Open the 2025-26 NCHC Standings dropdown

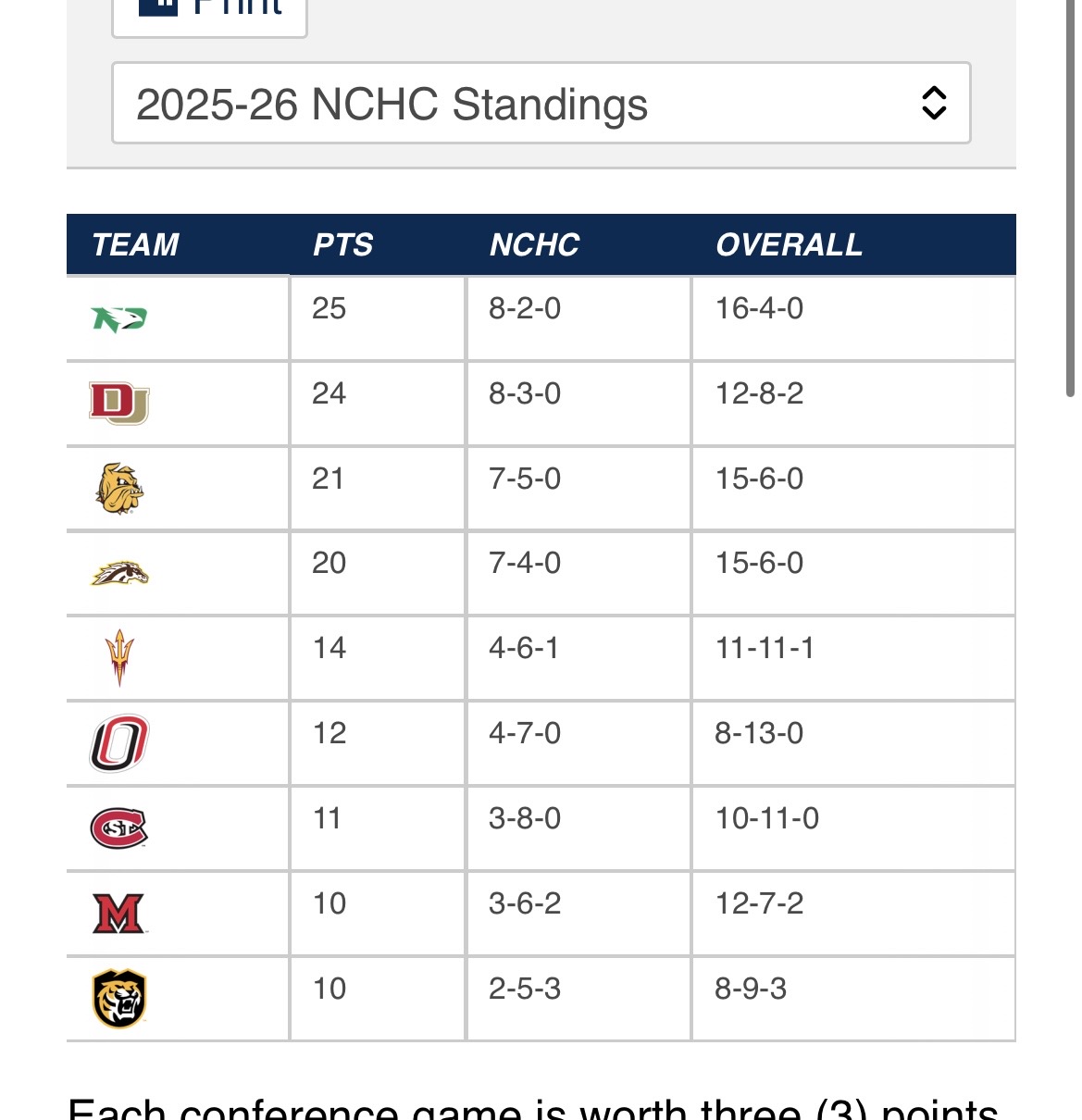click(541, 104)
